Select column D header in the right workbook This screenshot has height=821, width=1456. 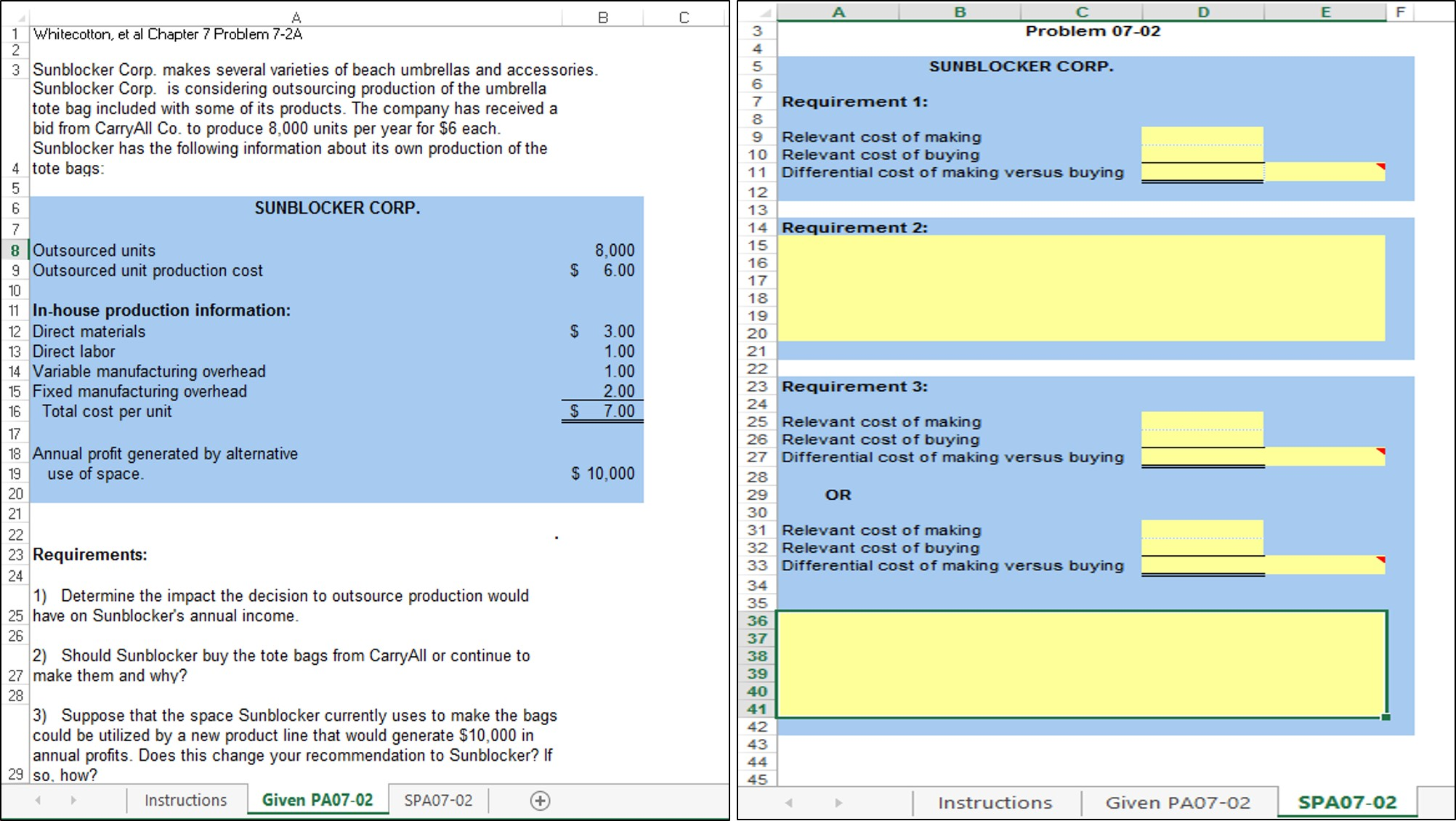(1203, 12)
